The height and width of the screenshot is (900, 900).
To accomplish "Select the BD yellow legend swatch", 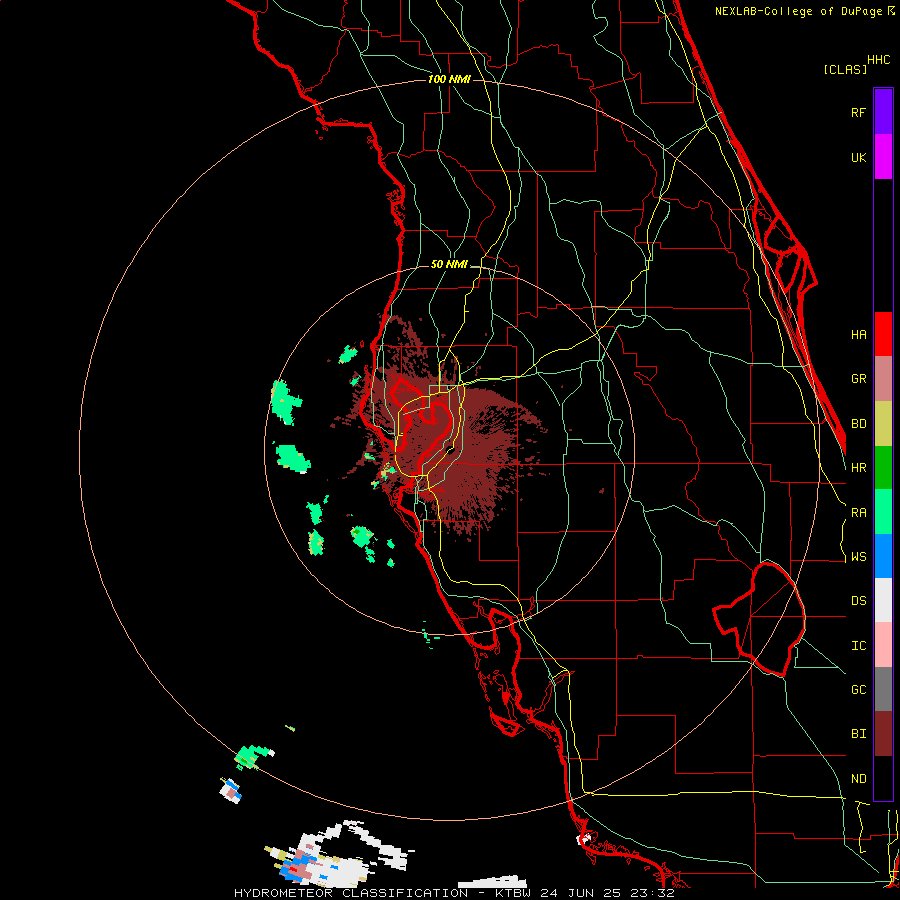I will [x=883, y=424].
